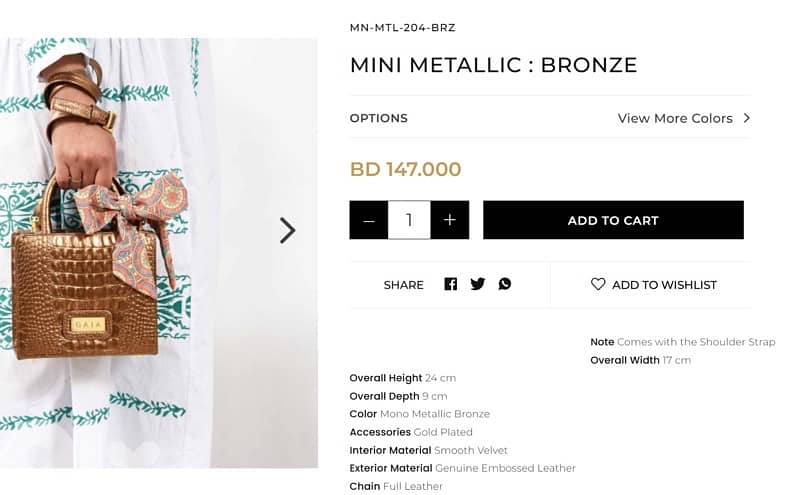Click the BD 147.000 price
Screen dimensions: 800x495
click(405, 169)
